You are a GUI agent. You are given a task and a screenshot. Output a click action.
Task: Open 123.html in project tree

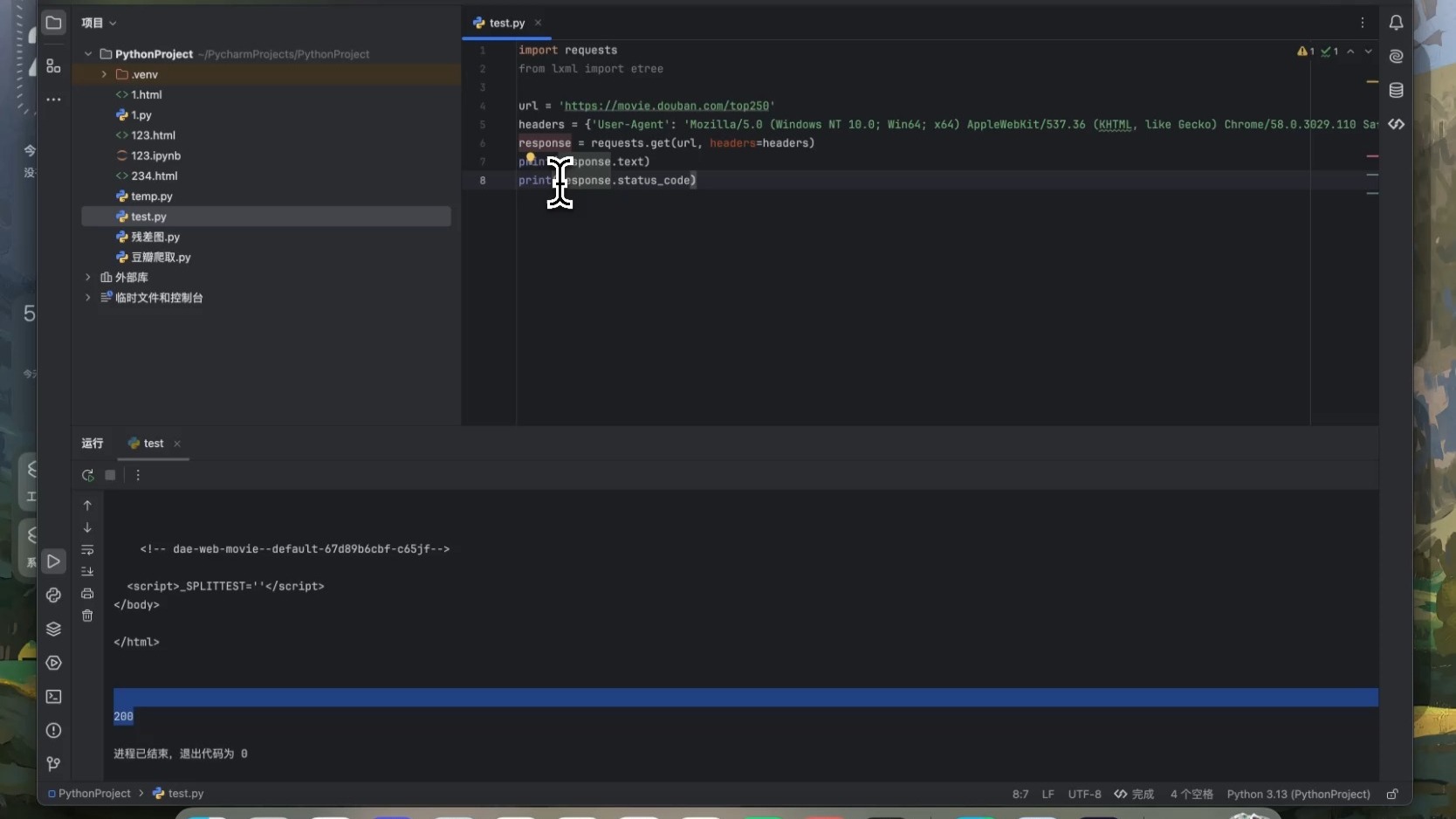coord(153,135)
